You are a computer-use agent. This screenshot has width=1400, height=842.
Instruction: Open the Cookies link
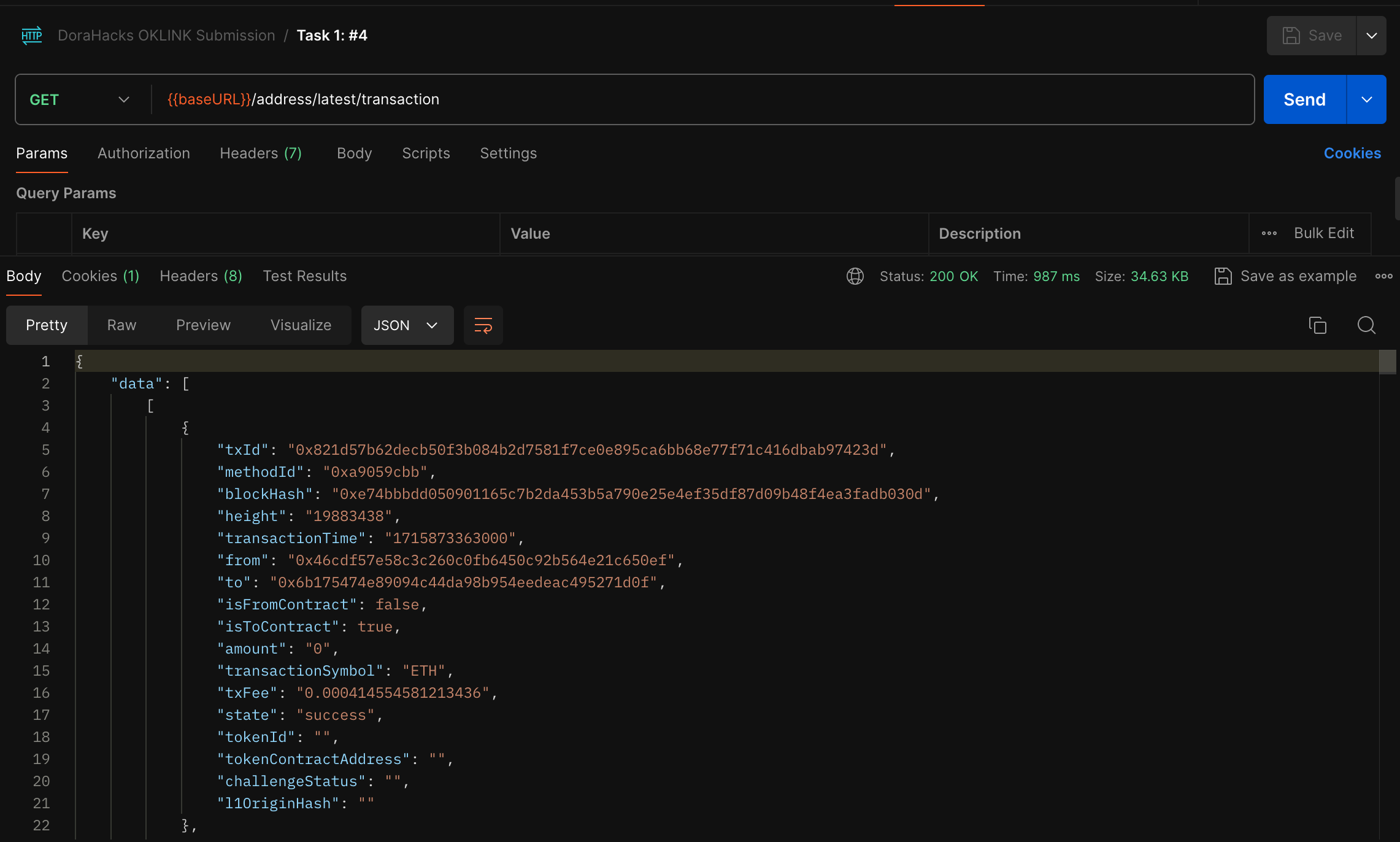(x=1352, y=153)
